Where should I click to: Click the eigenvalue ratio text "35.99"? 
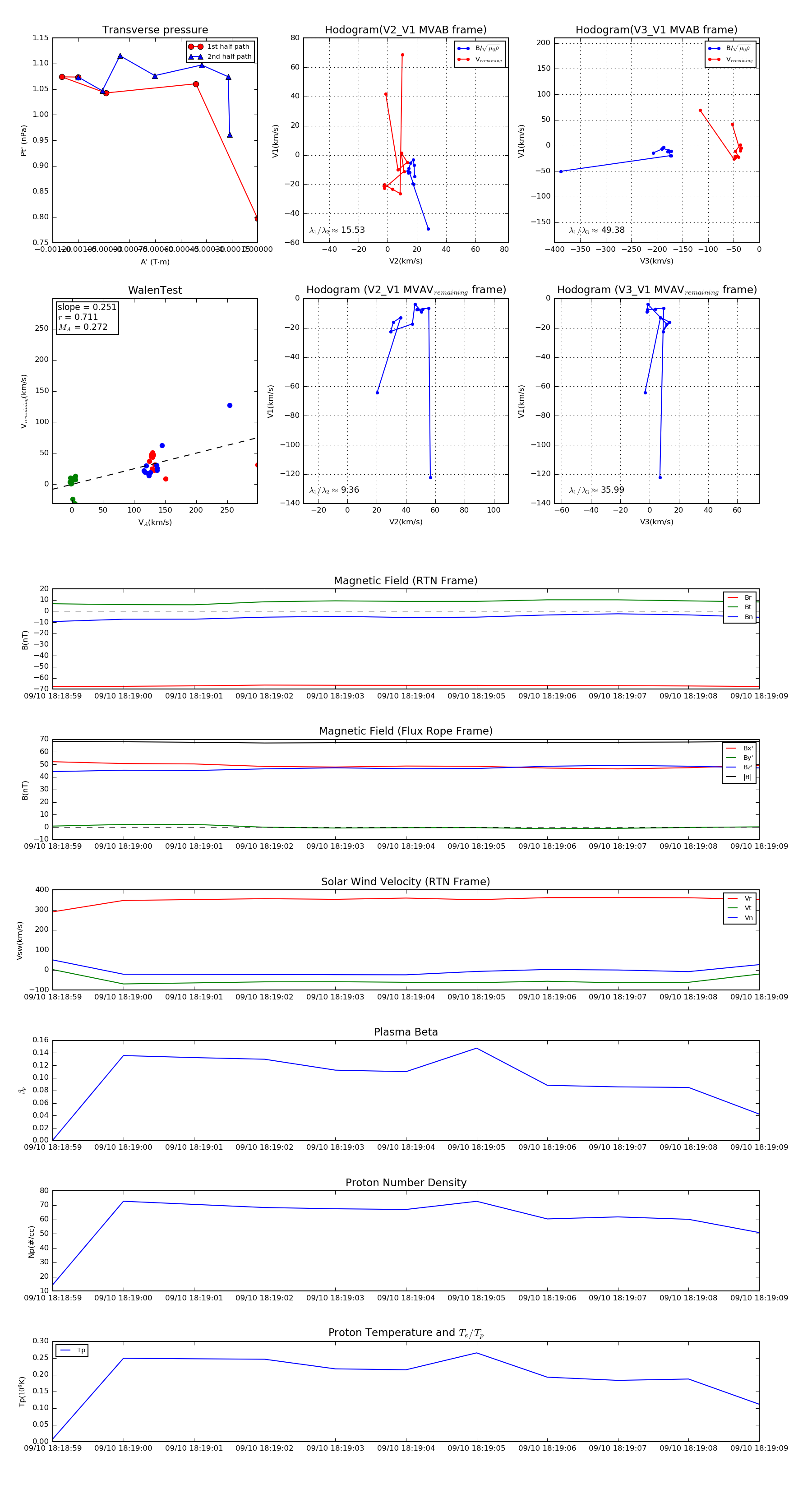pyautogui.click(x=613, y=490)
